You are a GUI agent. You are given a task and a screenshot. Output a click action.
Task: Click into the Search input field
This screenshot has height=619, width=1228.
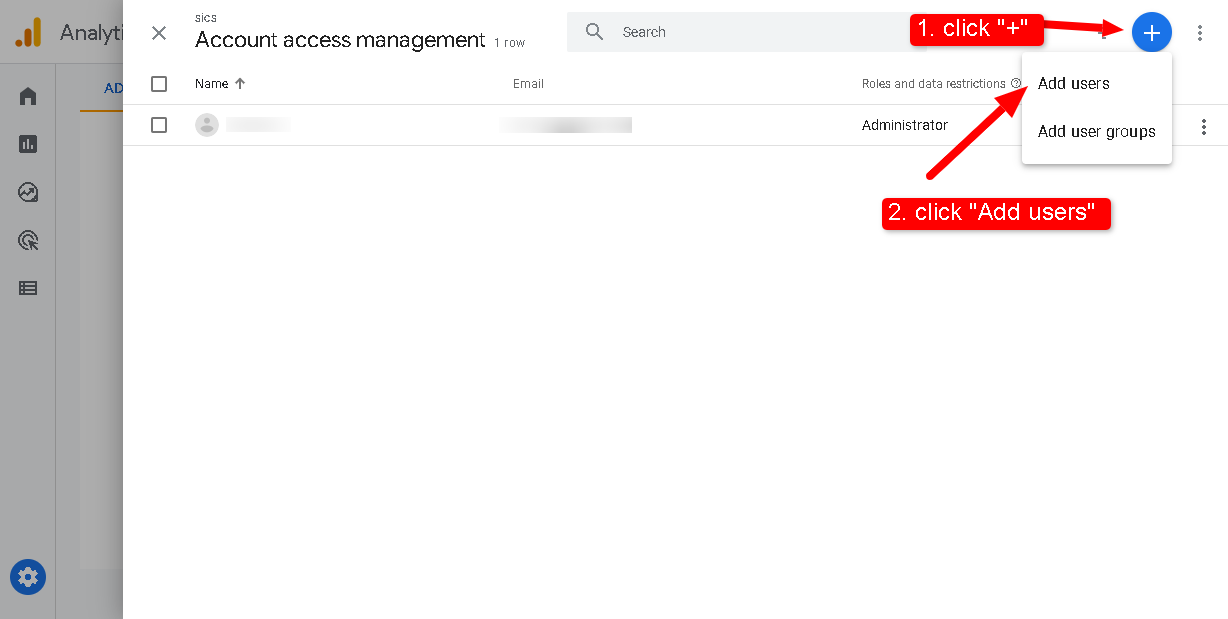tap(750, 32)
